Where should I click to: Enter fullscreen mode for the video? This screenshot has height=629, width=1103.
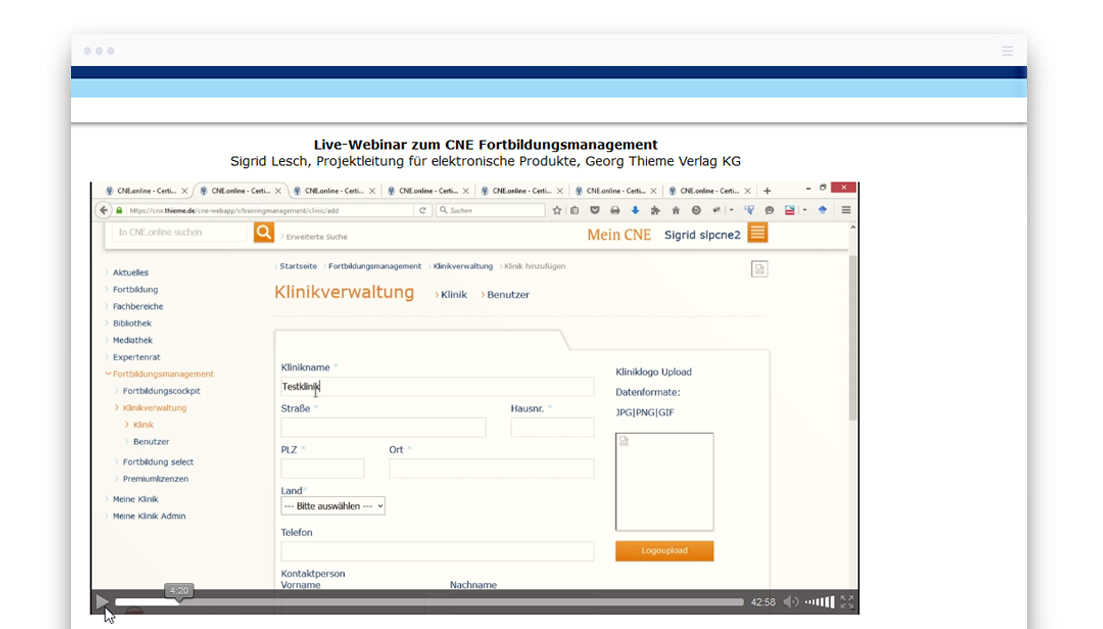pyautogui.click(x=847, y=602)
